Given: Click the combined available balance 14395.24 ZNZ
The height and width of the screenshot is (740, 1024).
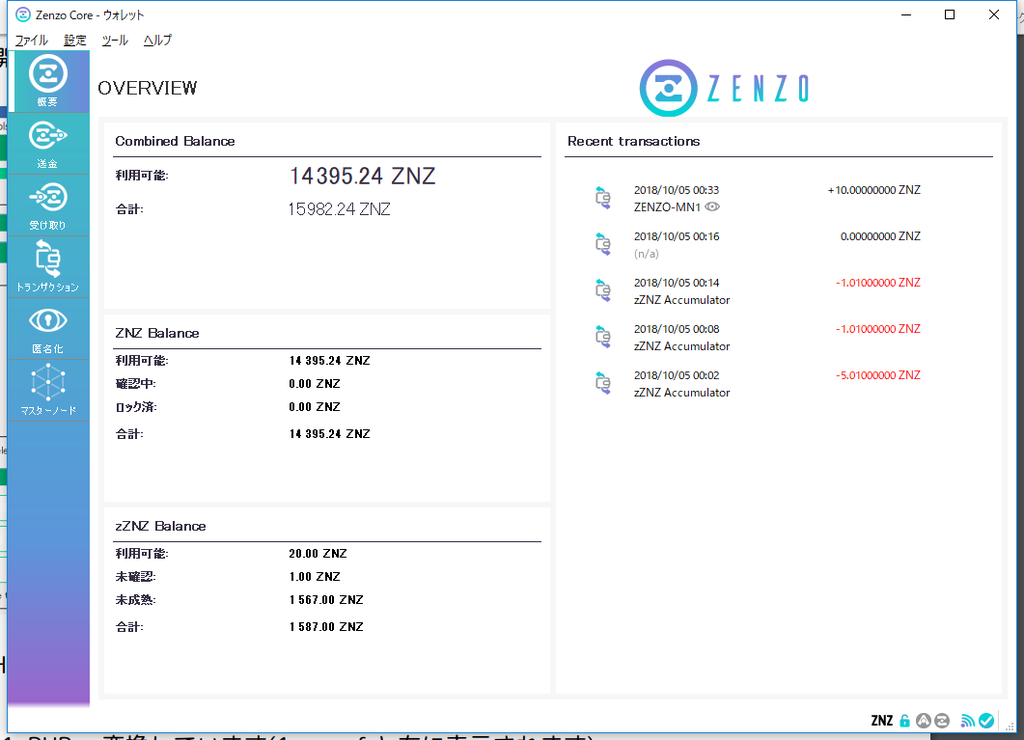Looking at the screenshot, I should [x=362, y=176].
